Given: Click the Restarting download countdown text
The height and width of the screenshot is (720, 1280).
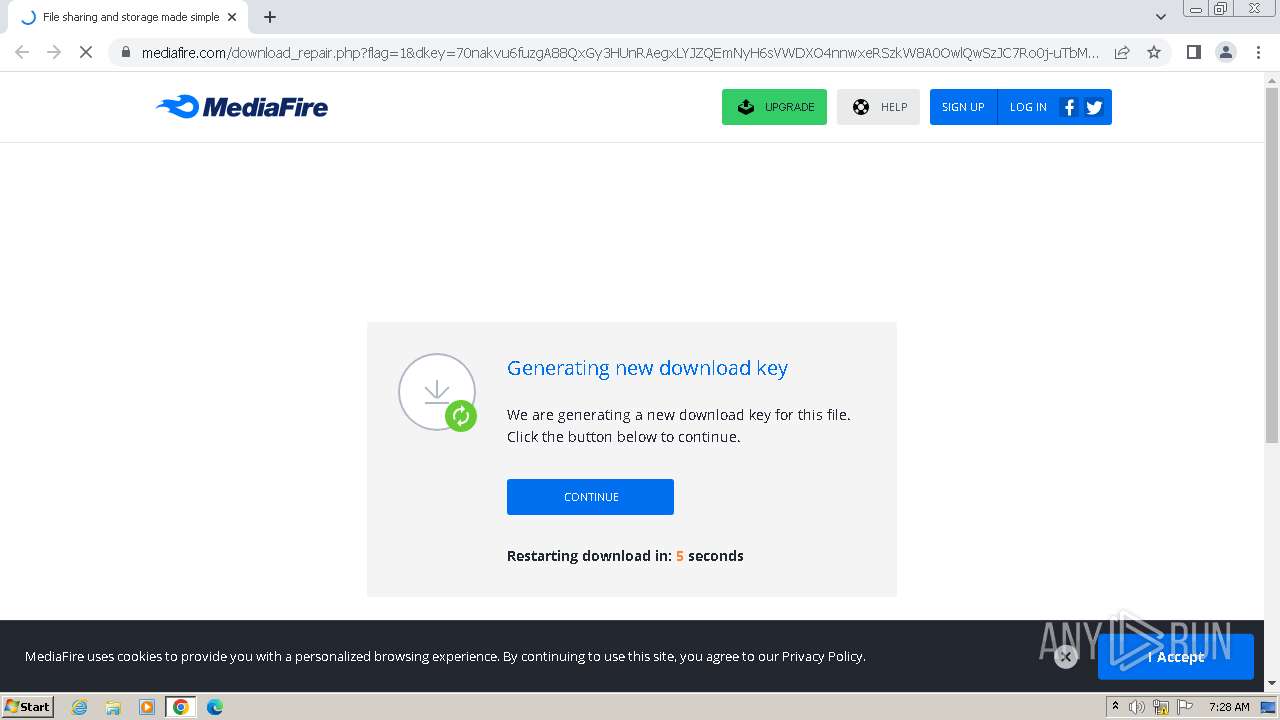Looking at the screenshot, I should coord(625,556).
